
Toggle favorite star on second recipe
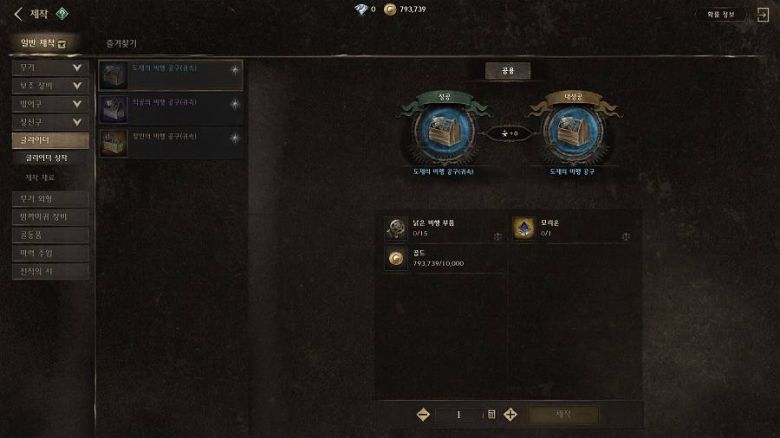point(235,104)
